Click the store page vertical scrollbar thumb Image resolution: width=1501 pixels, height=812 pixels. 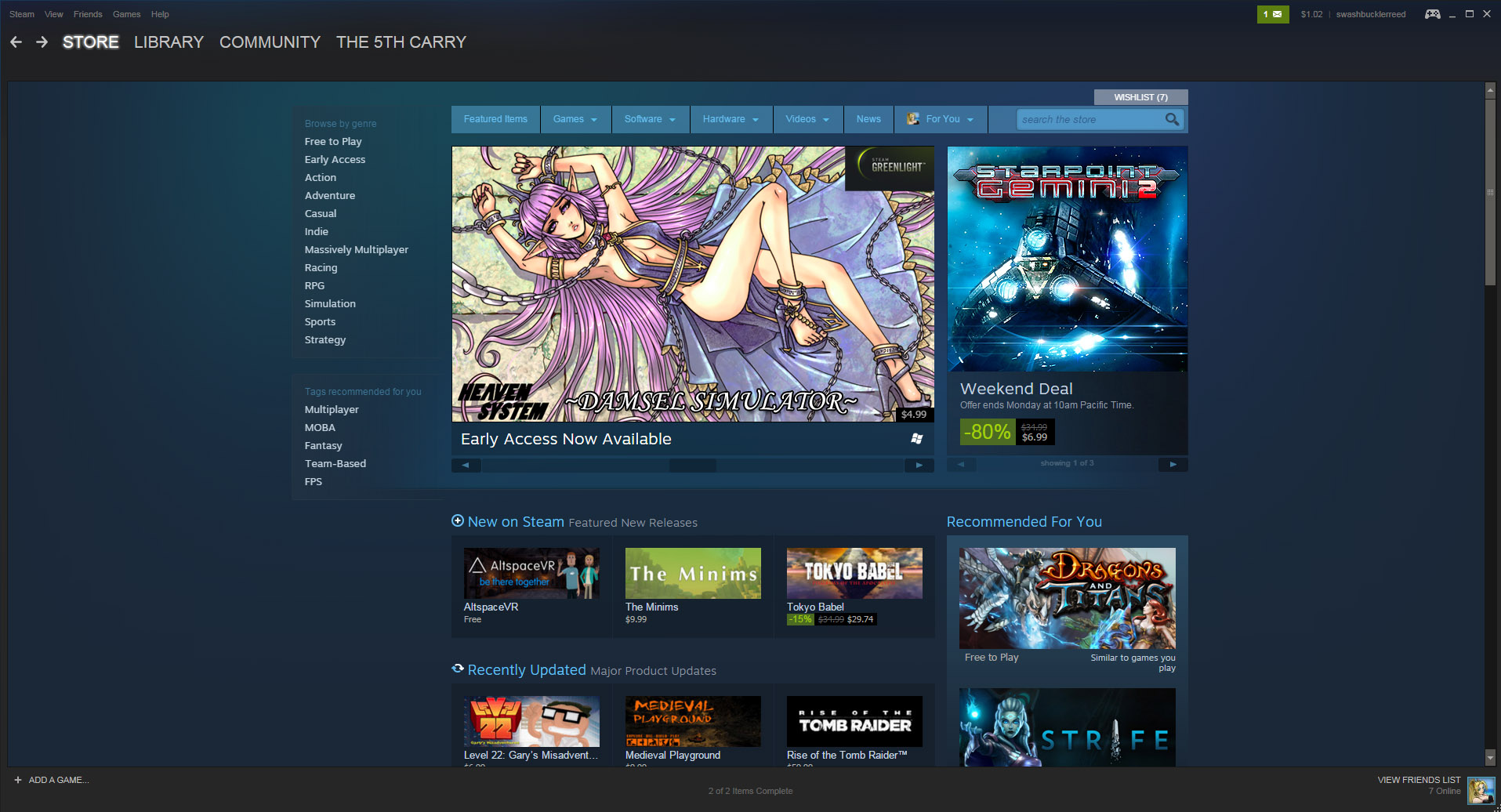(1490, 193)
